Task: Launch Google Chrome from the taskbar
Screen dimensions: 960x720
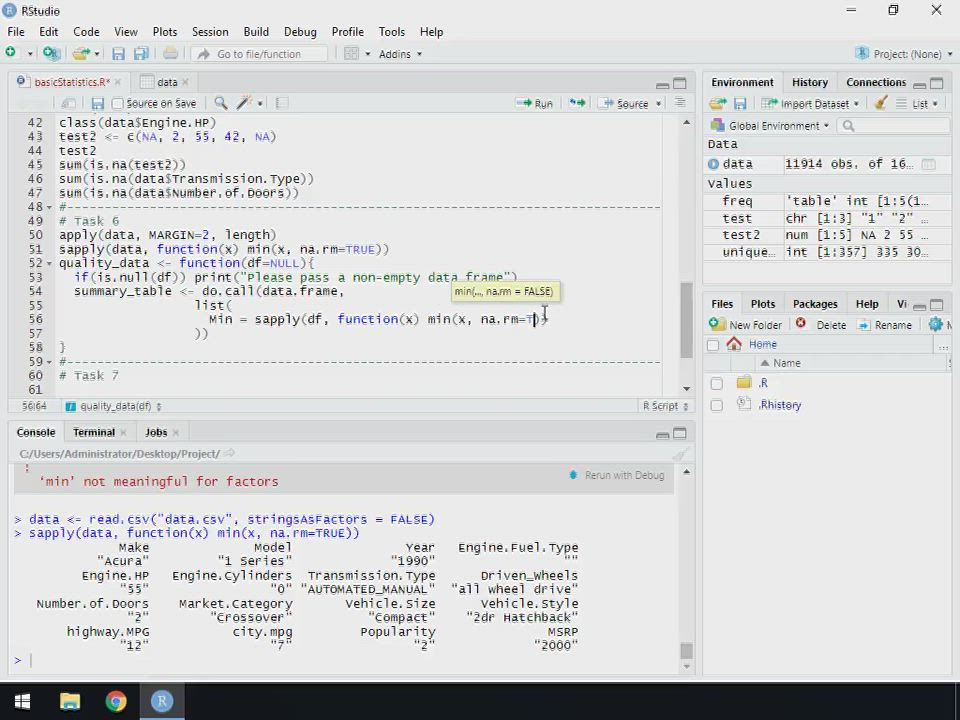Action: pos(116,701)
